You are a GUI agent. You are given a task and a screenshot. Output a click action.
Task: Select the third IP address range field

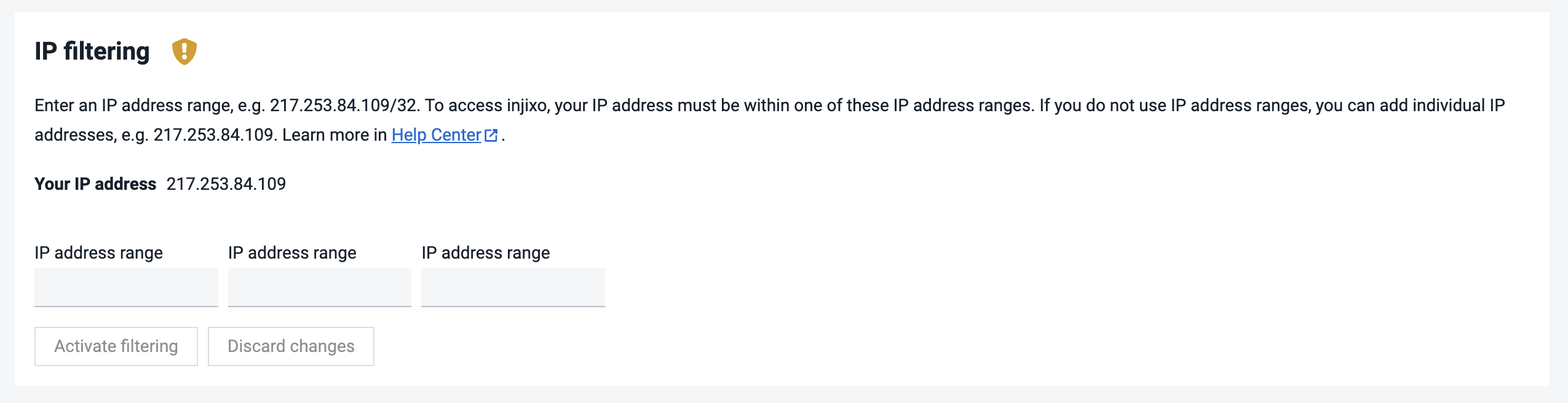point(513,287)
